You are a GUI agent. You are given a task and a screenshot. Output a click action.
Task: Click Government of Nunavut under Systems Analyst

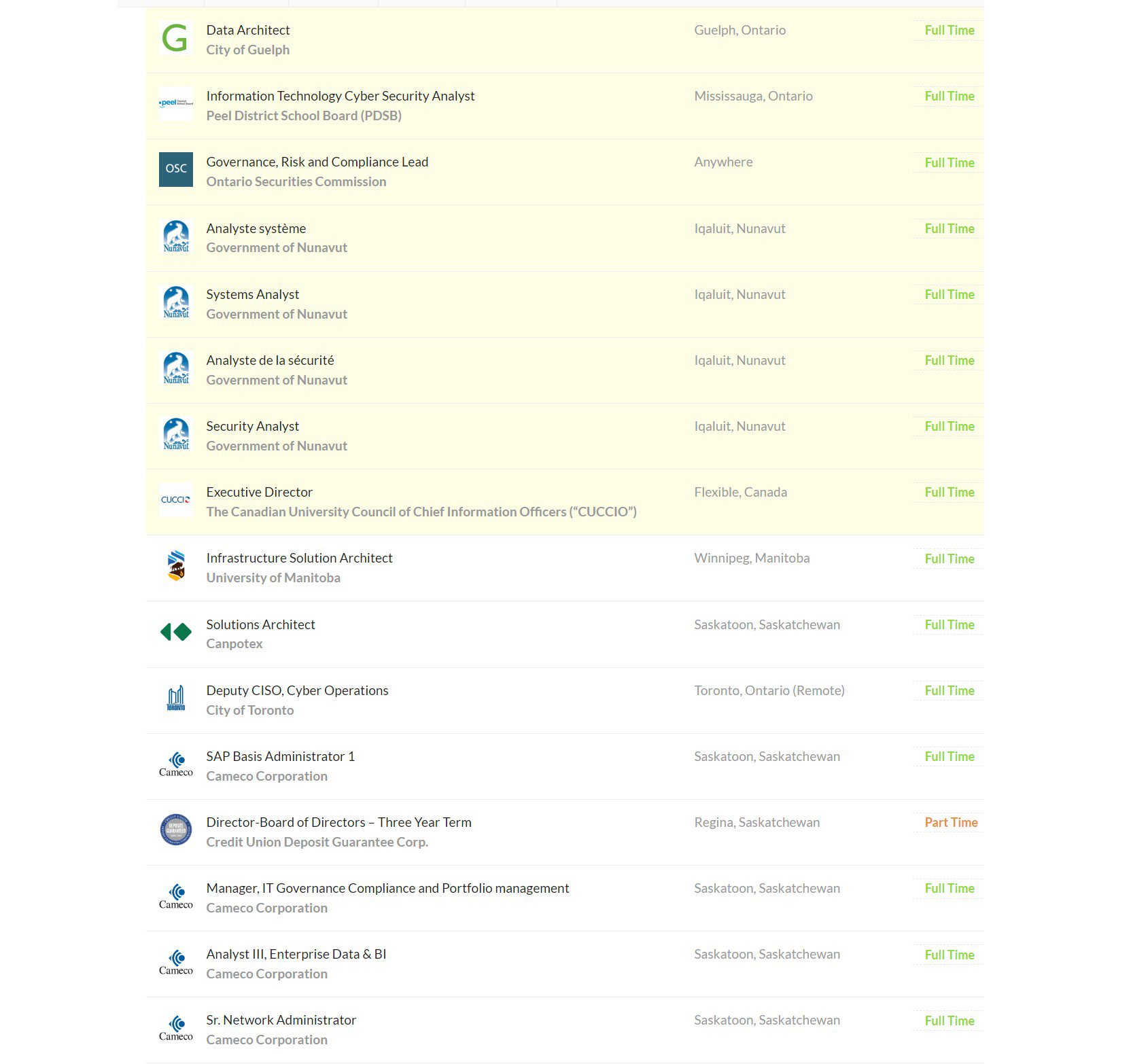point(277,314)
